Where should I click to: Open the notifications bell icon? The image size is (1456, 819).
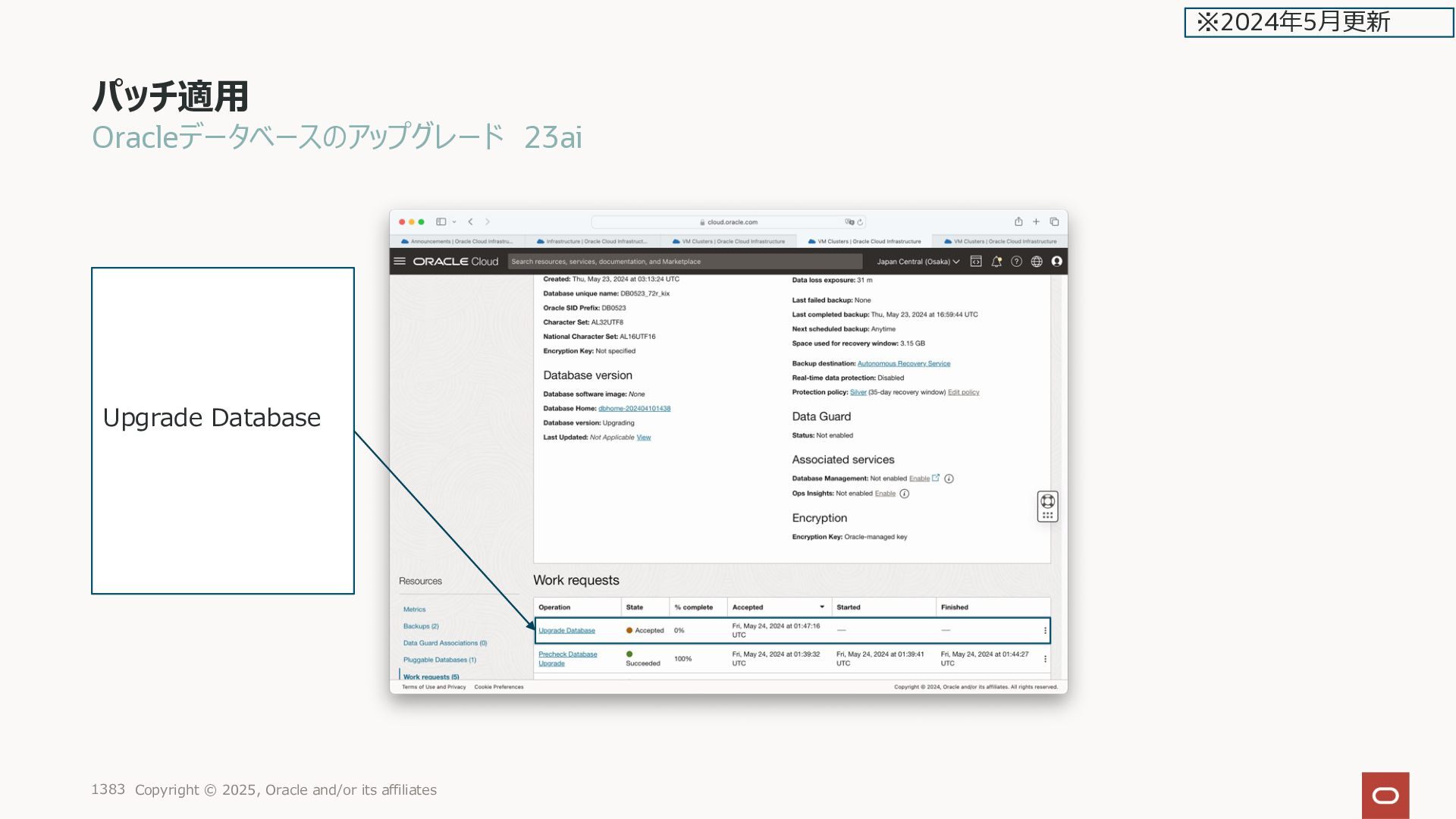(996, 261)
